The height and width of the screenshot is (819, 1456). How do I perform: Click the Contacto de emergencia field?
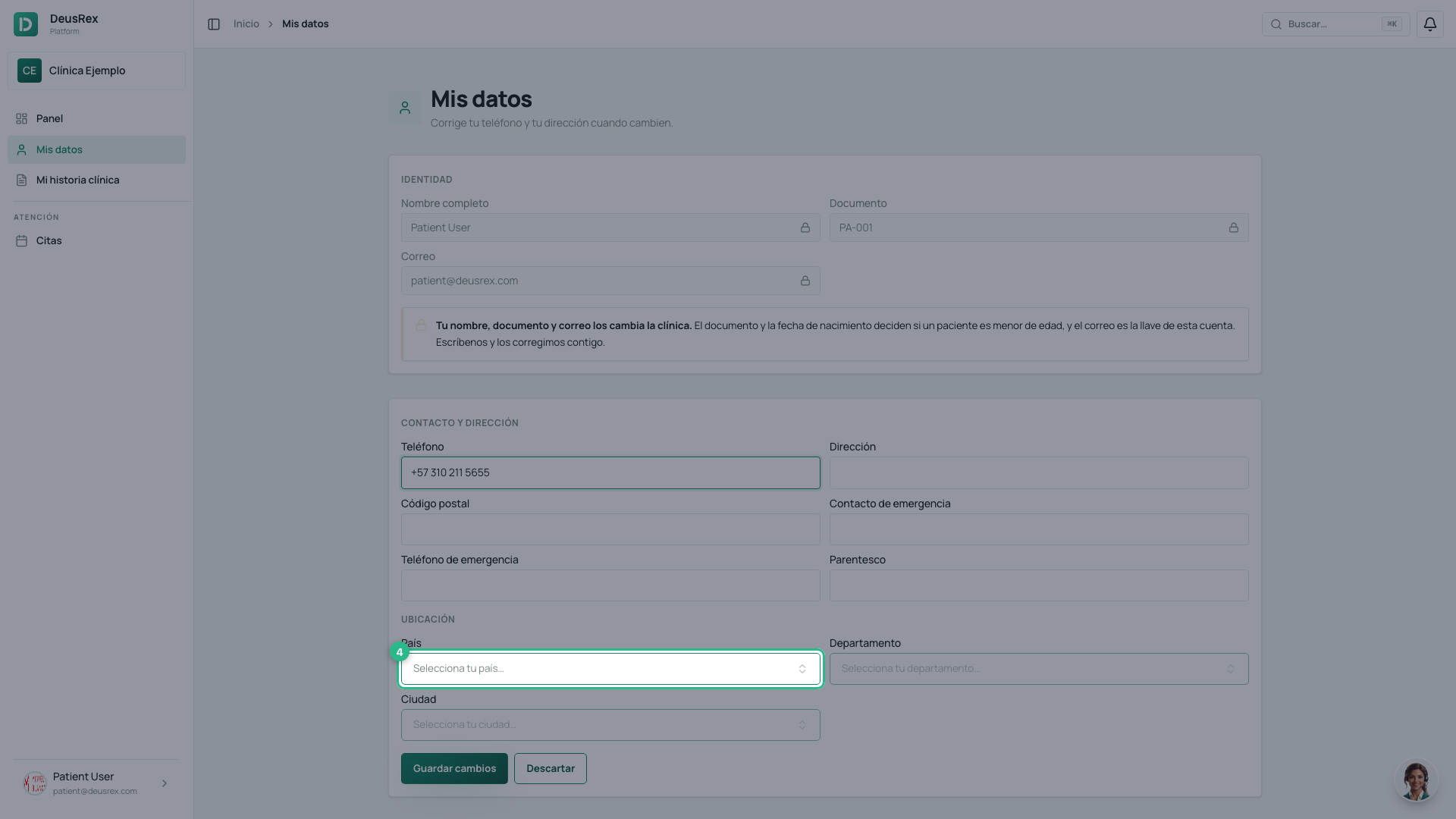[x=1039, y=529]
